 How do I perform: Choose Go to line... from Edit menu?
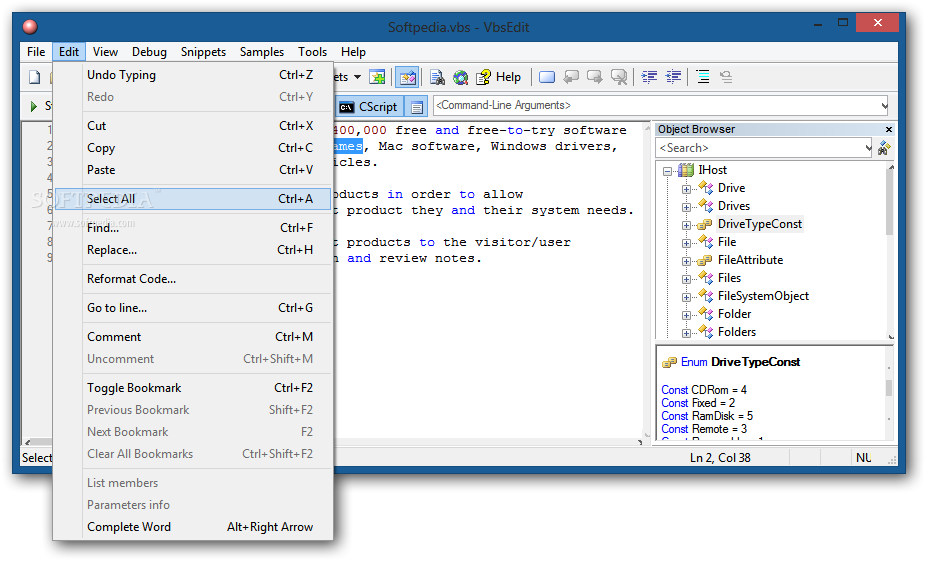click(193, 308)
